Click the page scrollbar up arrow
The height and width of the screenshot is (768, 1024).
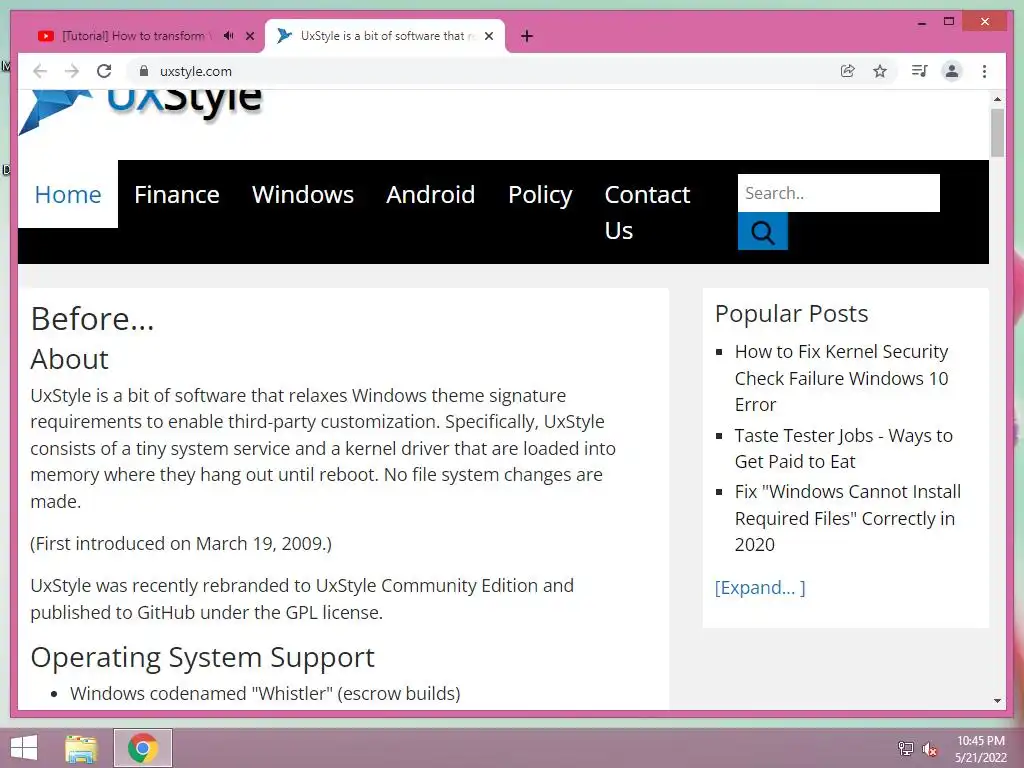pos(997,99)
